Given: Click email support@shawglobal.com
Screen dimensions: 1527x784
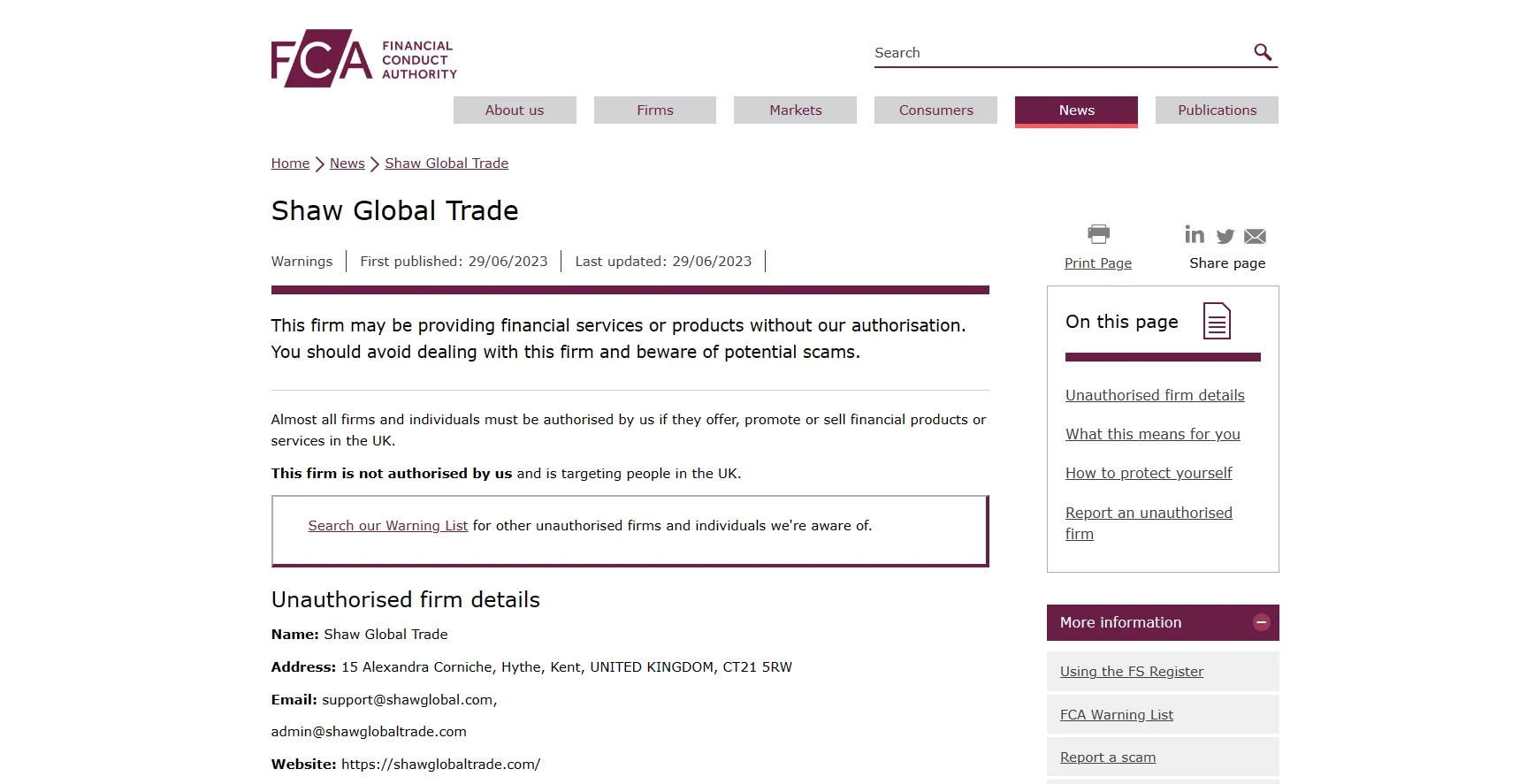Looking at the screenshot, I should tap(409, 700).
